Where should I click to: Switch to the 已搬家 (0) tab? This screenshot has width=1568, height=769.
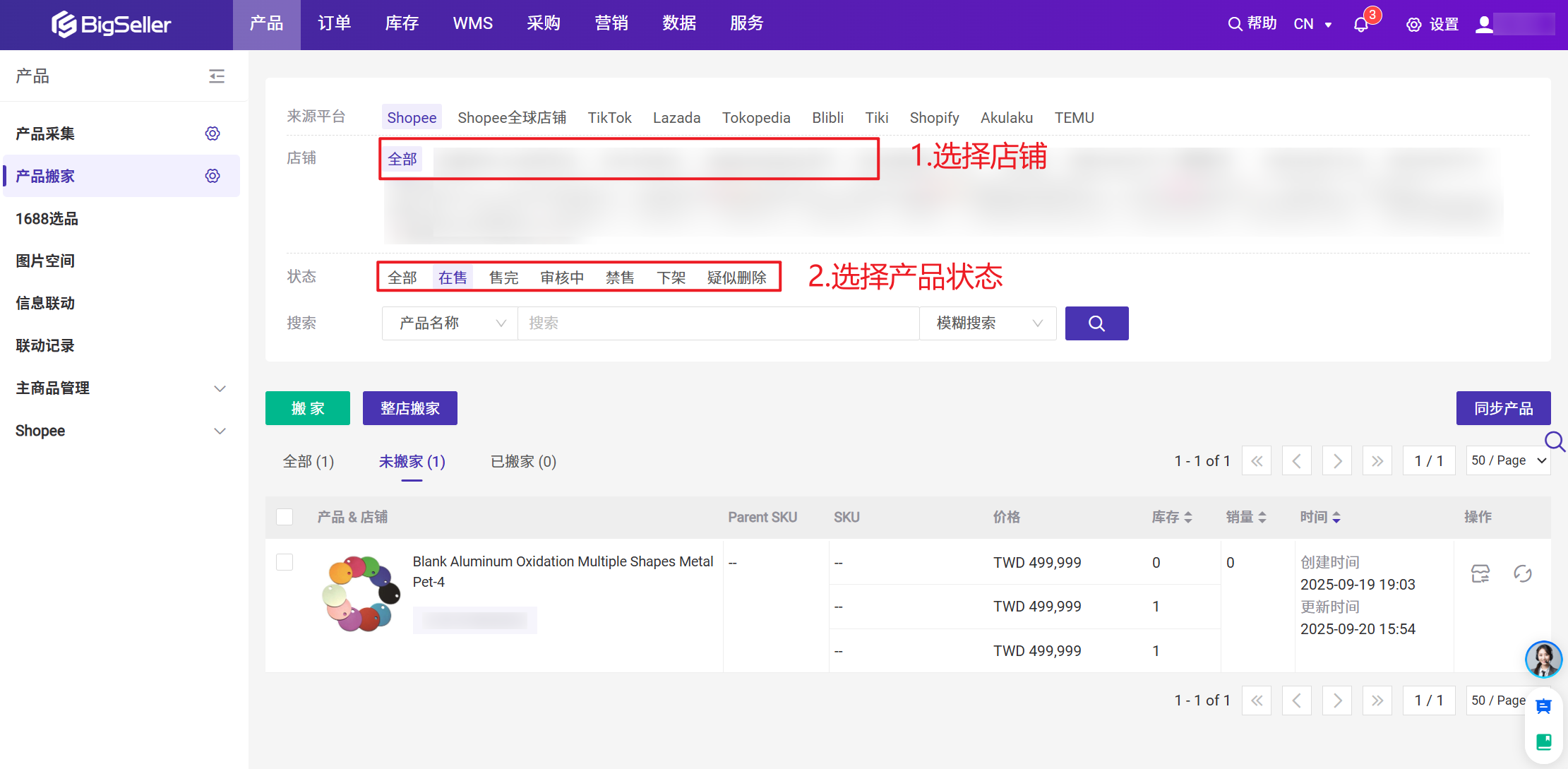tap(523, 462)
